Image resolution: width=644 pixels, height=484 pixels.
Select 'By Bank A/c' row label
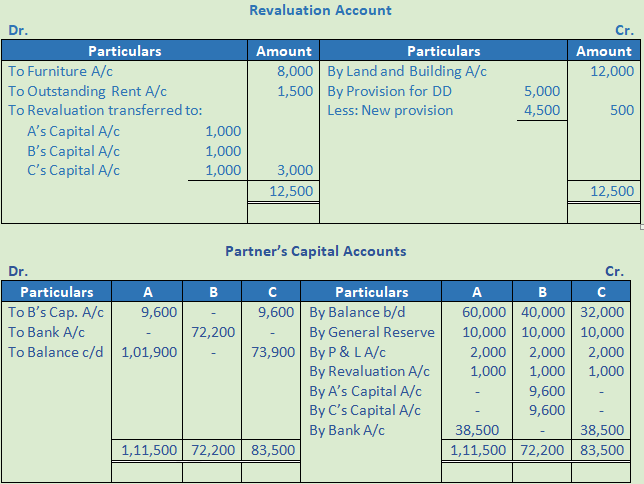347,431
